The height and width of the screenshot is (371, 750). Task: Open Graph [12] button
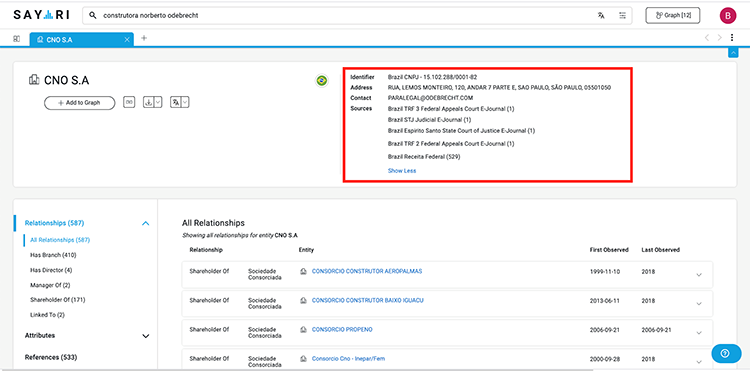tap(673, 15)
